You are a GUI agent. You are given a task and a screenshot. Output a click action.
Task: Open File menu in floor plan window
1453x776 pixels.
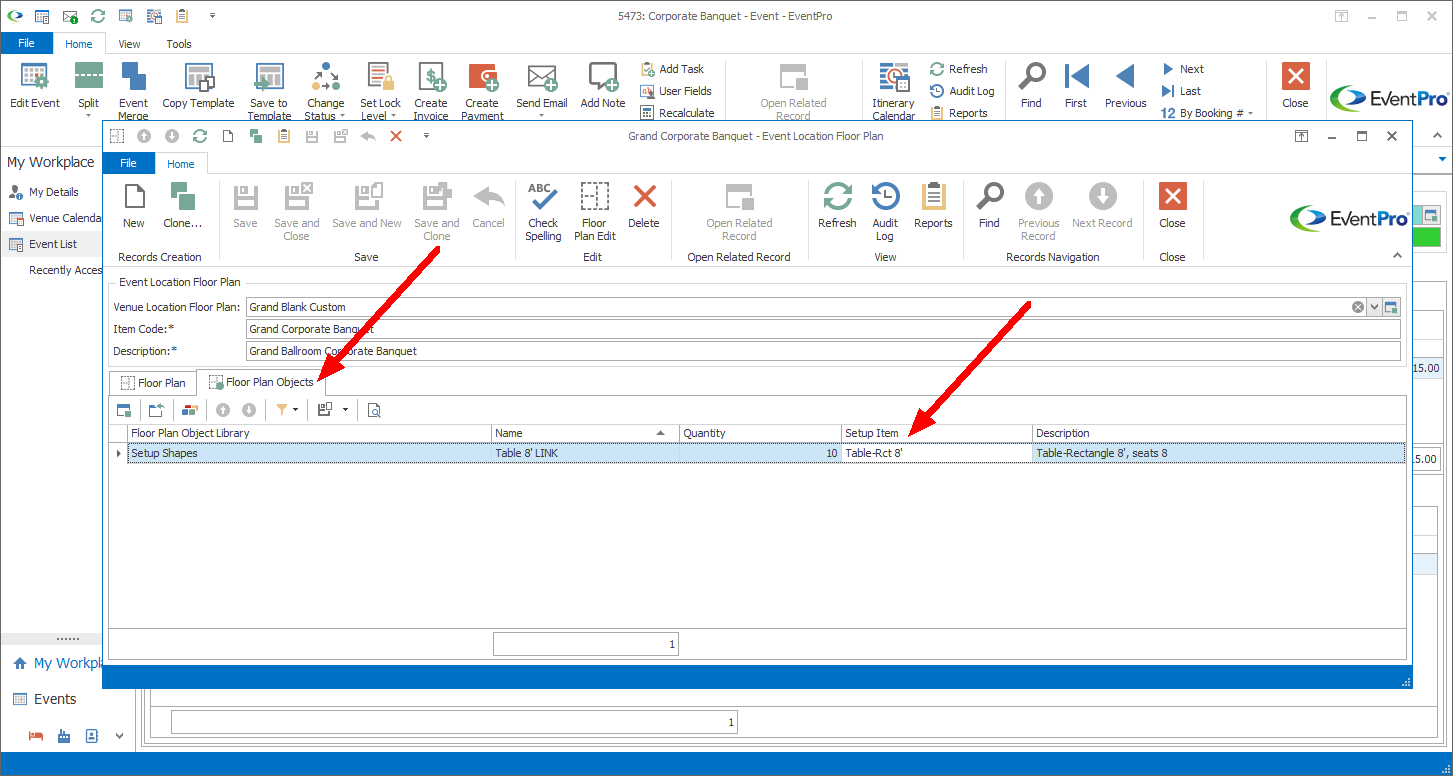(x=128, y=164)
